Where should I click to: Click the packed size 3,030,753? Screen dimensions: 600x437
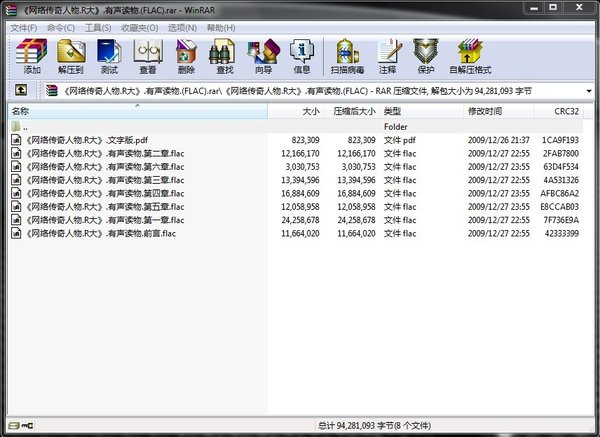tap(358, 167)
